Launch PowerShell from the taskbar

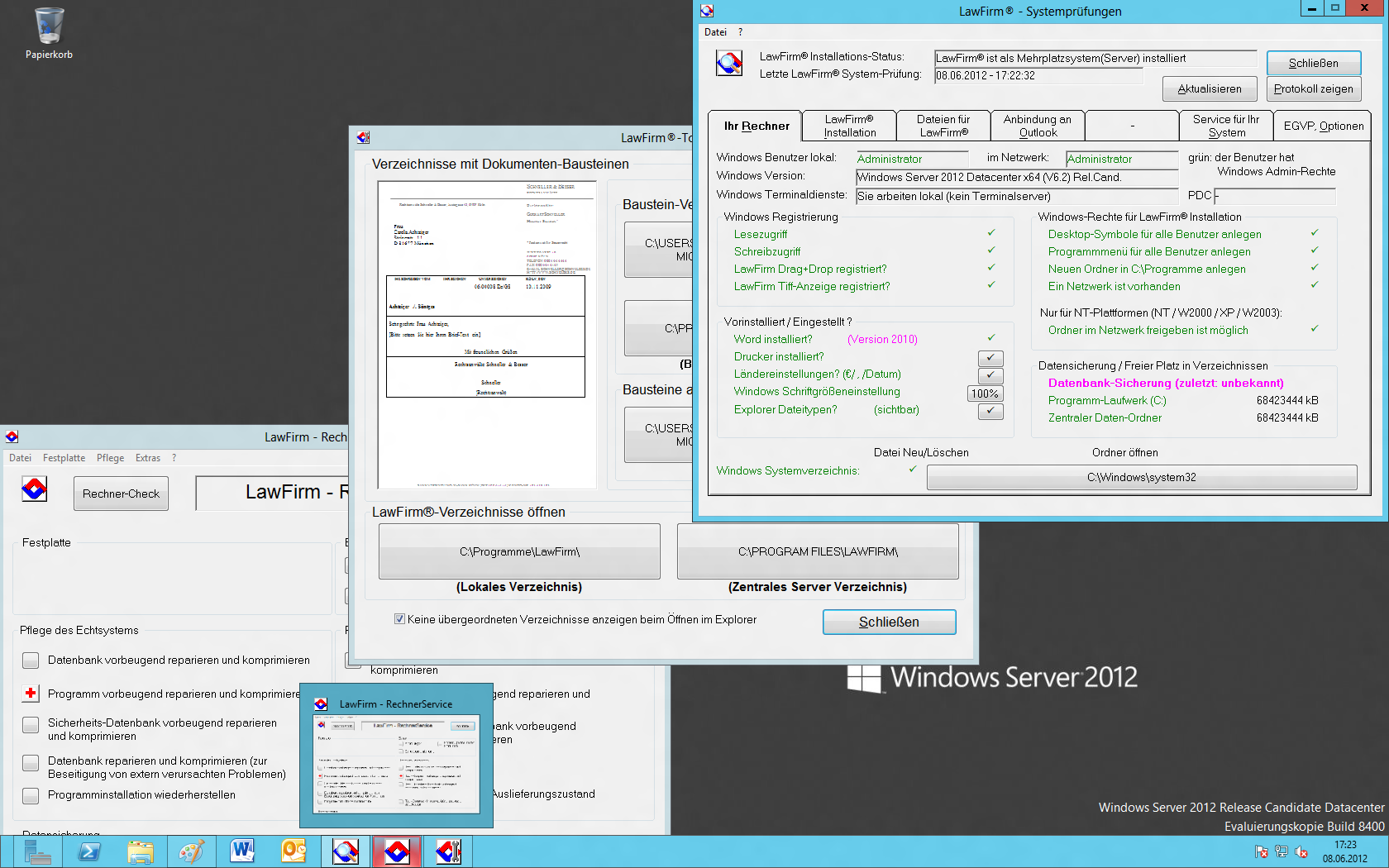coord(89,851)
